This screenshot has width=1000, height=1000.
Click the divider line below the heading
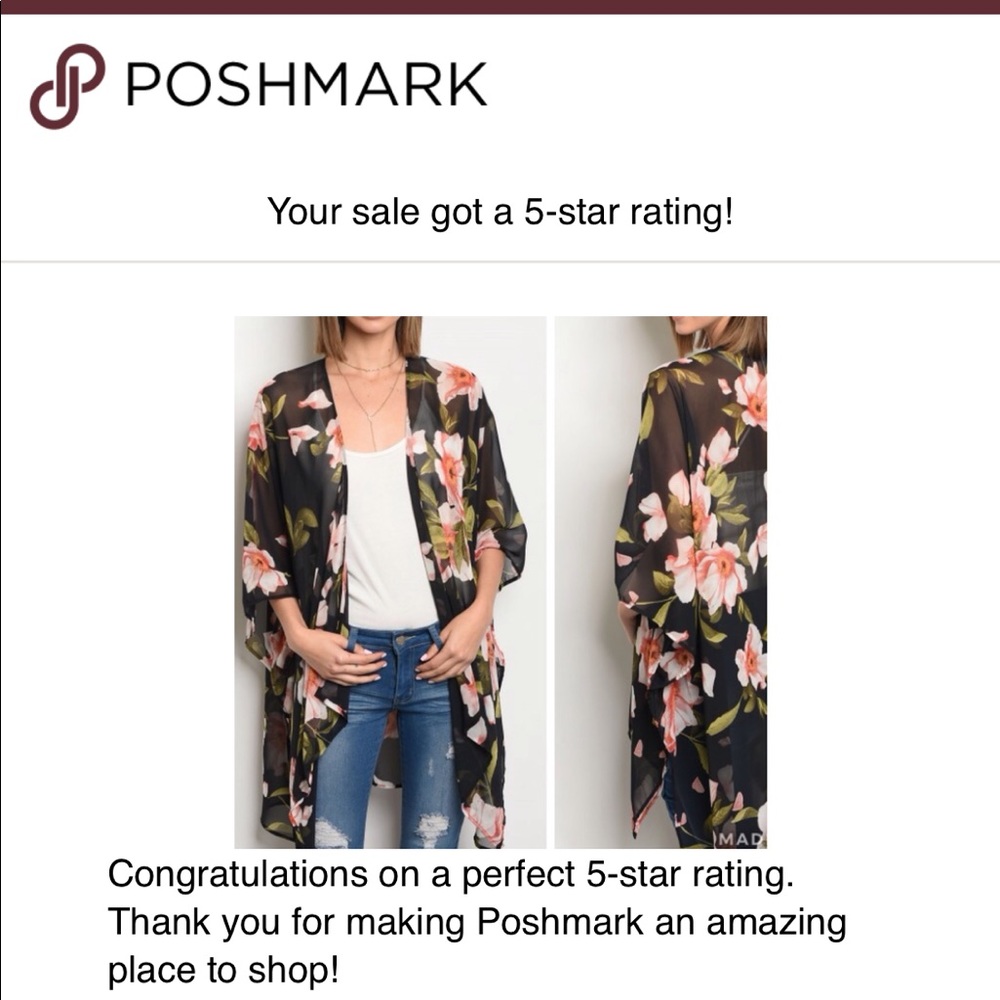[x=500, y=262]
